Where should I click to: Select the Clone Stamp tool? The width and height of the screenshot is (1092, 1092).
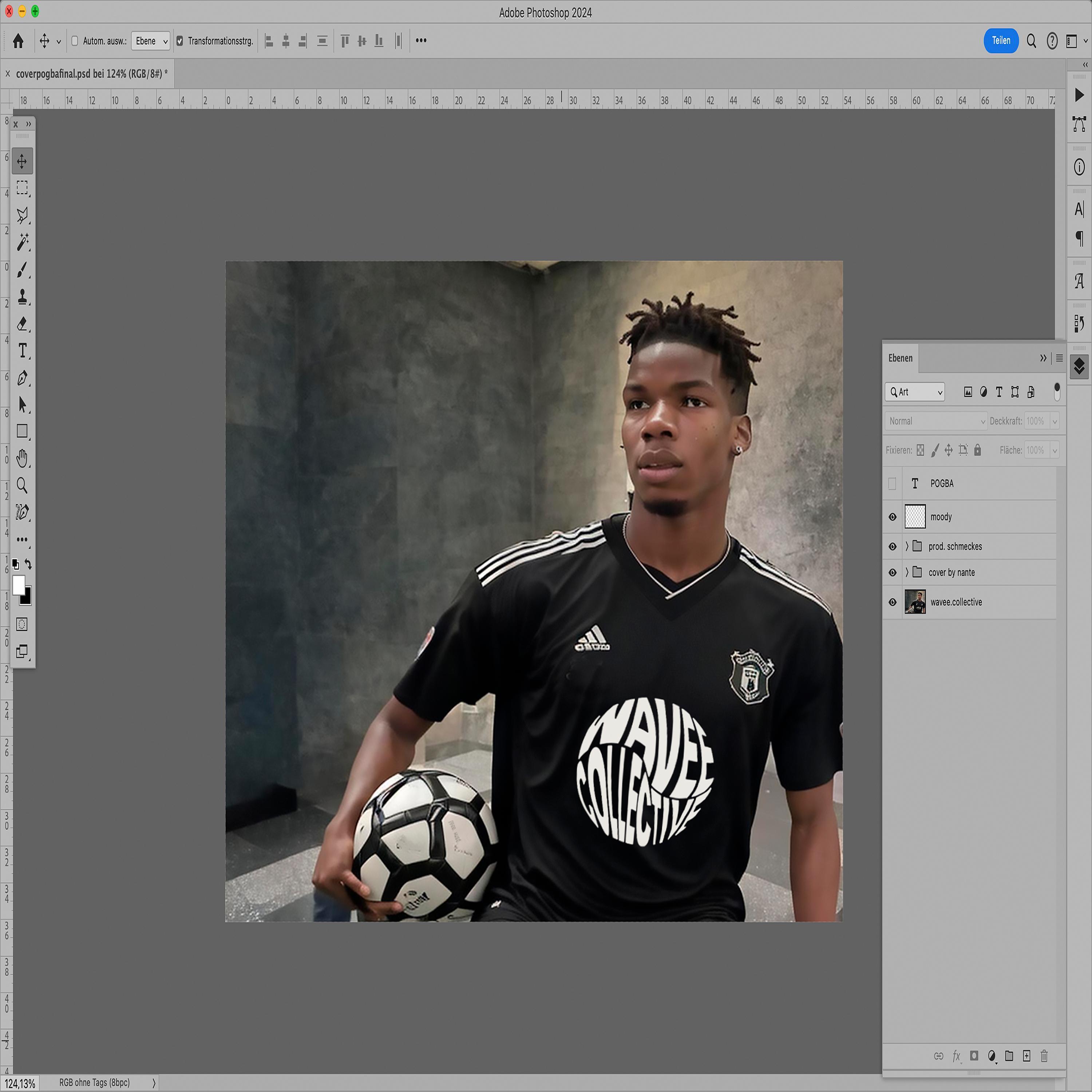tap(23, 297)
